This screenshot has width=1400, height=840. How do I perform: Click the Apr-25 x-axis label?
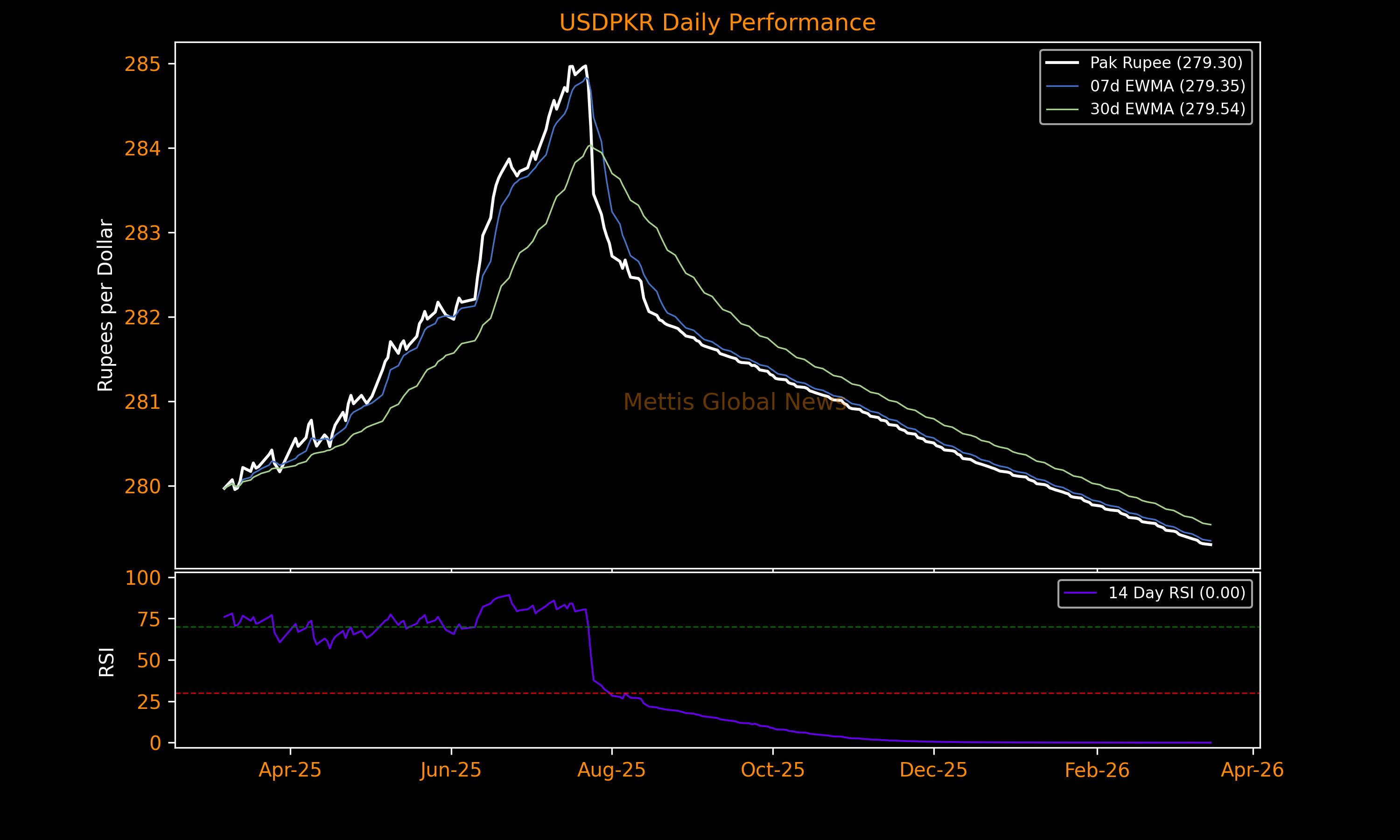tap(290, 770)
